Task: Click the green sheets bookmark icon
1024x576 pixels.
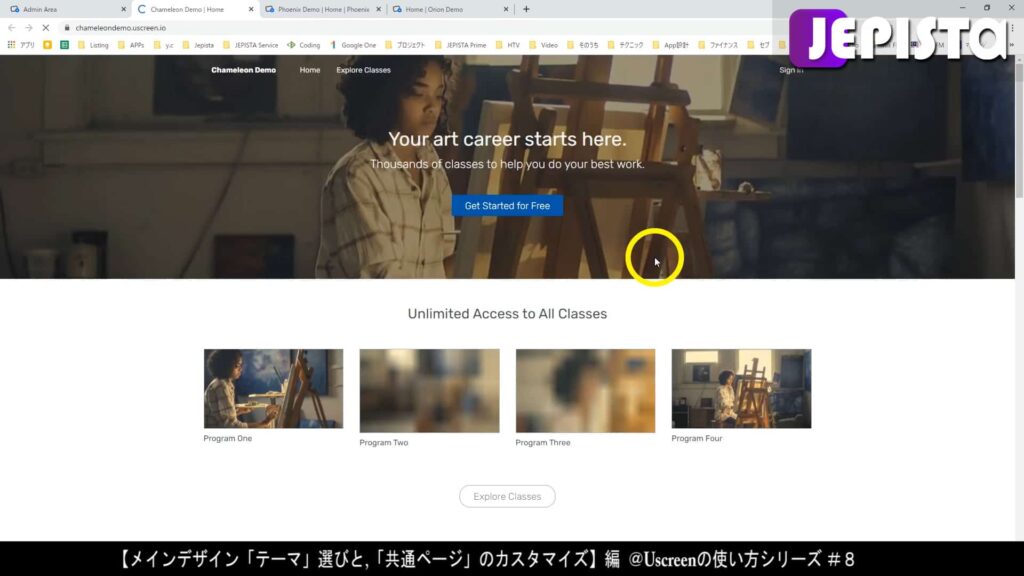Action: [x=64, y=45]
